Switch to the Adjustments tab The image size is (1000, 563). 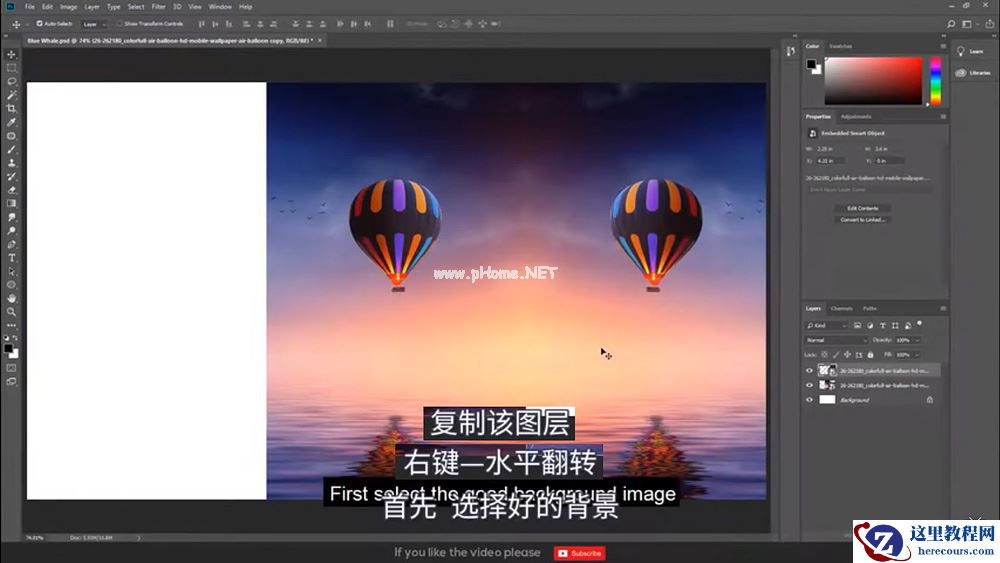[856, 117]
